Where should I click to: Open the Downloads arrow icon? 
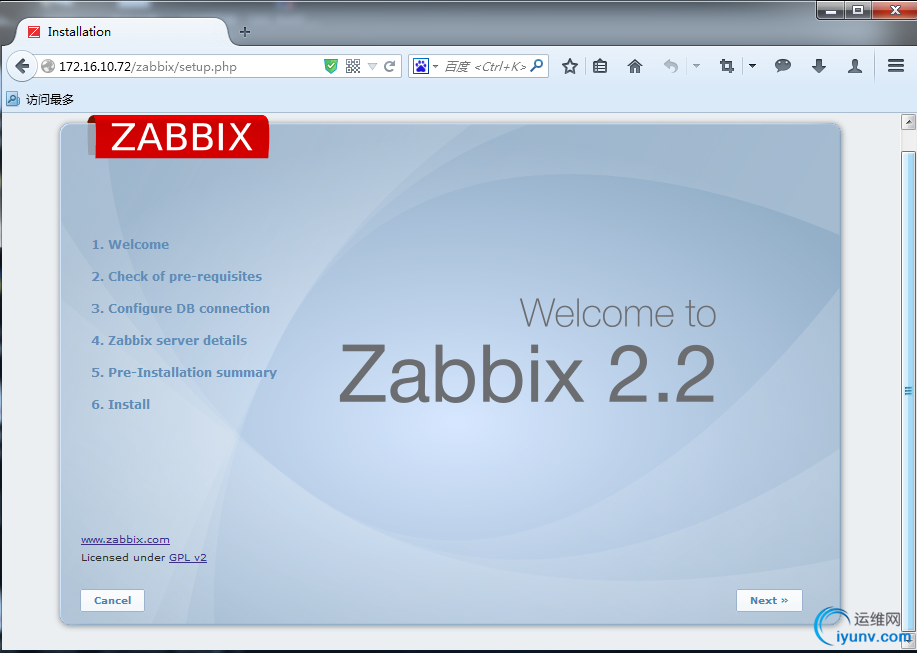(x=819, y=66)
